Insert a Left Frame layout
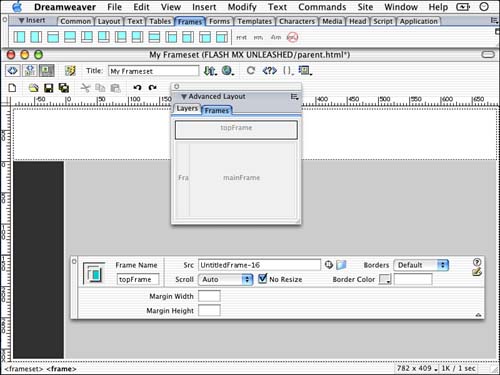Image resolution: width=500 pixels, height=375 pixels. pos(19,37)
